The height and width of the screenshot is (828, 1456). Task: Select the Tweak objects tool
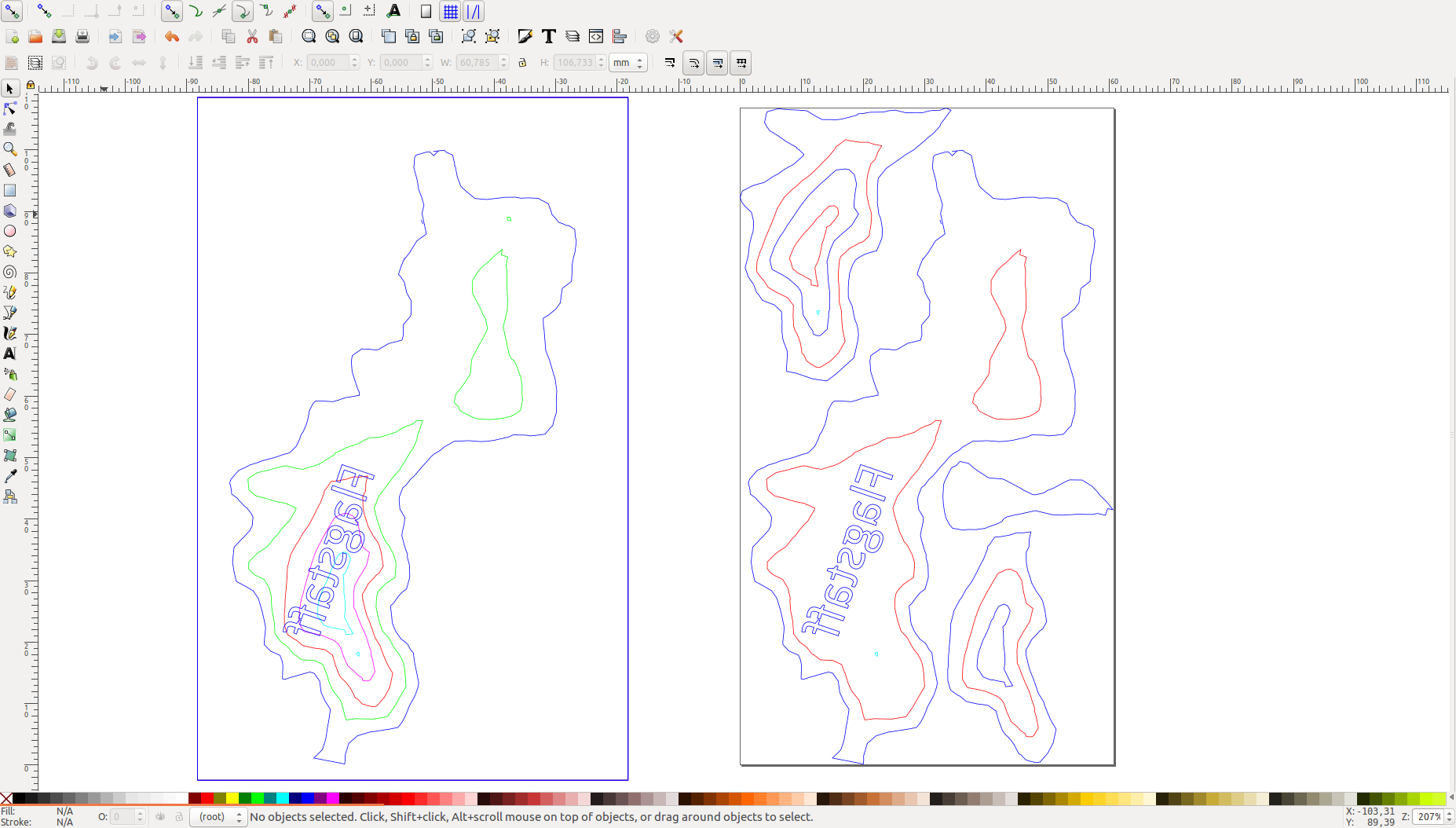coord(10,129)
